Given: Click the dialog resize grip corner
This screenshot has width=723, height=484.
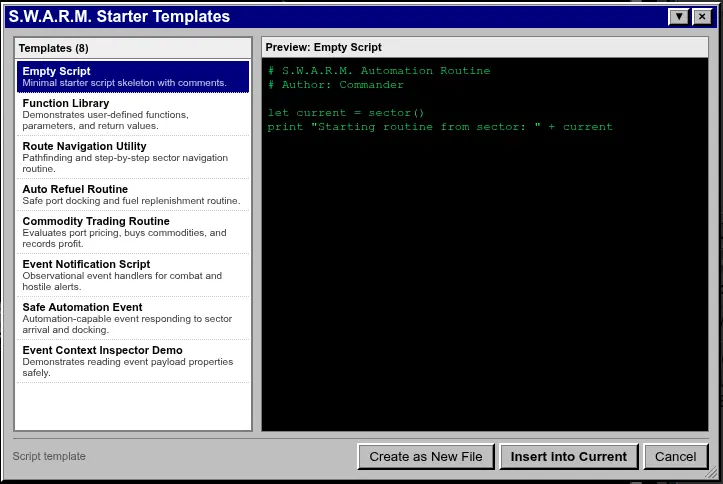Looking at the screenshot, I should click(x=713, y=473).
